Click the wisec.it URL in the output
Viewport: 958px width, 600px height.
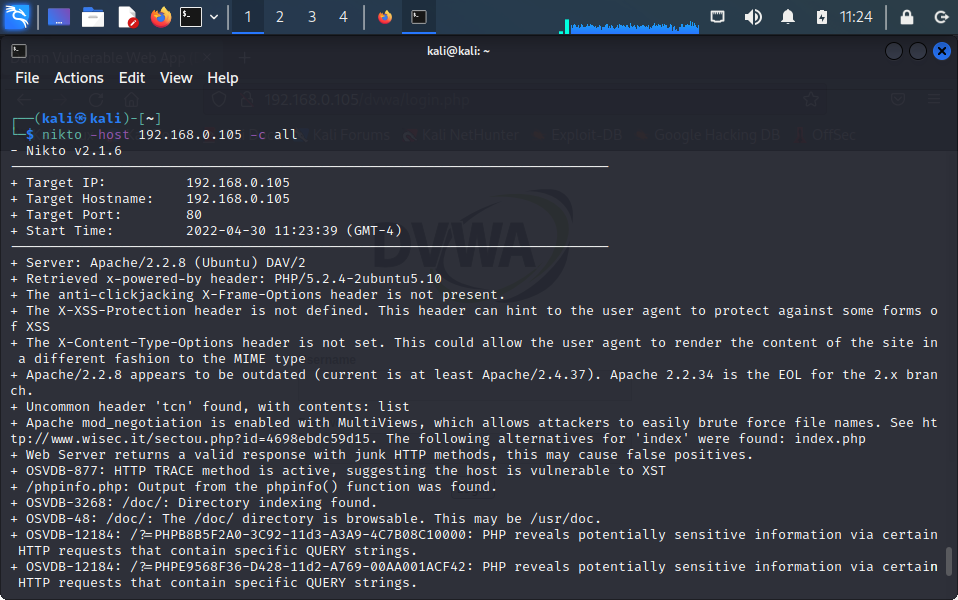tap(190, 439)
